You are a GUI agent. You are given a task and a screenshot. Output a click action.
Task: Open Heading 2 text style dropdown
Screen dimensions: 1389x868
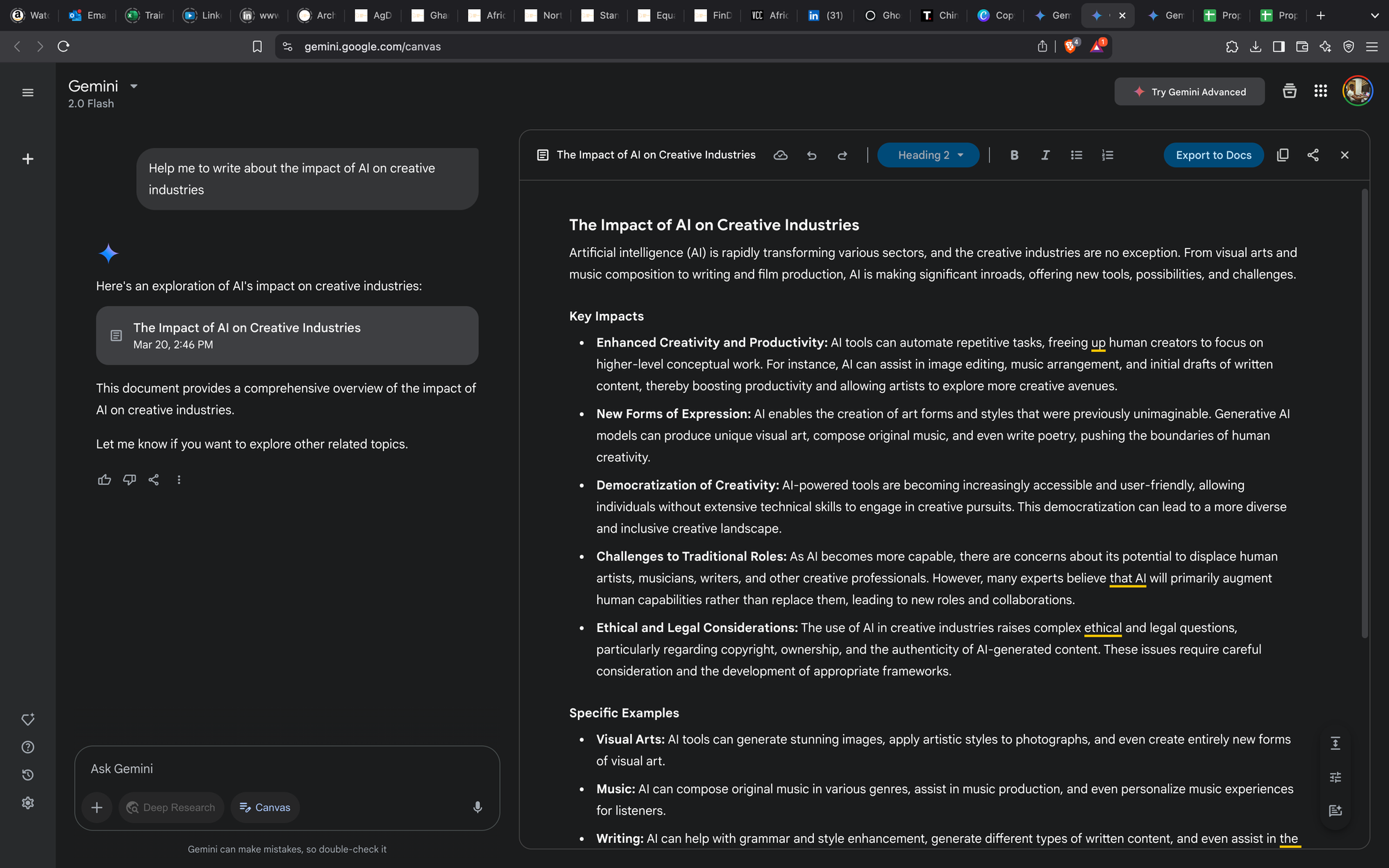(x=929, y=155)
